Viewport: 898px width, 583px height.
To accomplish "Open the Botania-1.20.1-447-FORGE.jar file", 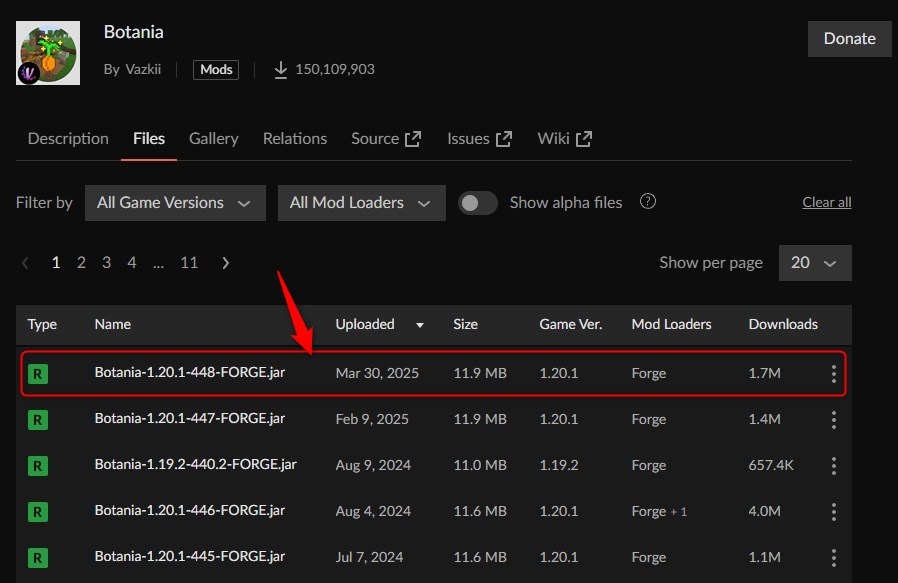I will tap(190, 419).
